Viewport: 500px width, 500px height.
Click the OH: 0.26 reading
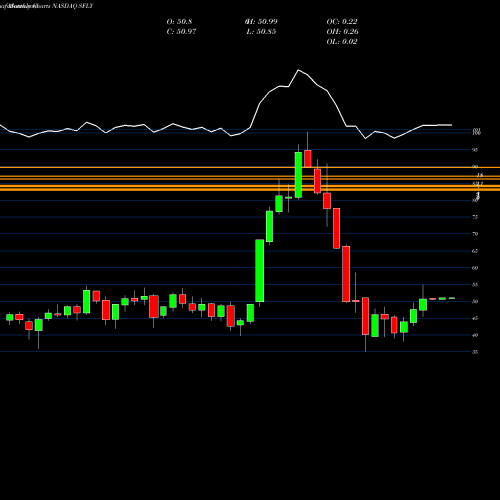(x=342, y=32)
